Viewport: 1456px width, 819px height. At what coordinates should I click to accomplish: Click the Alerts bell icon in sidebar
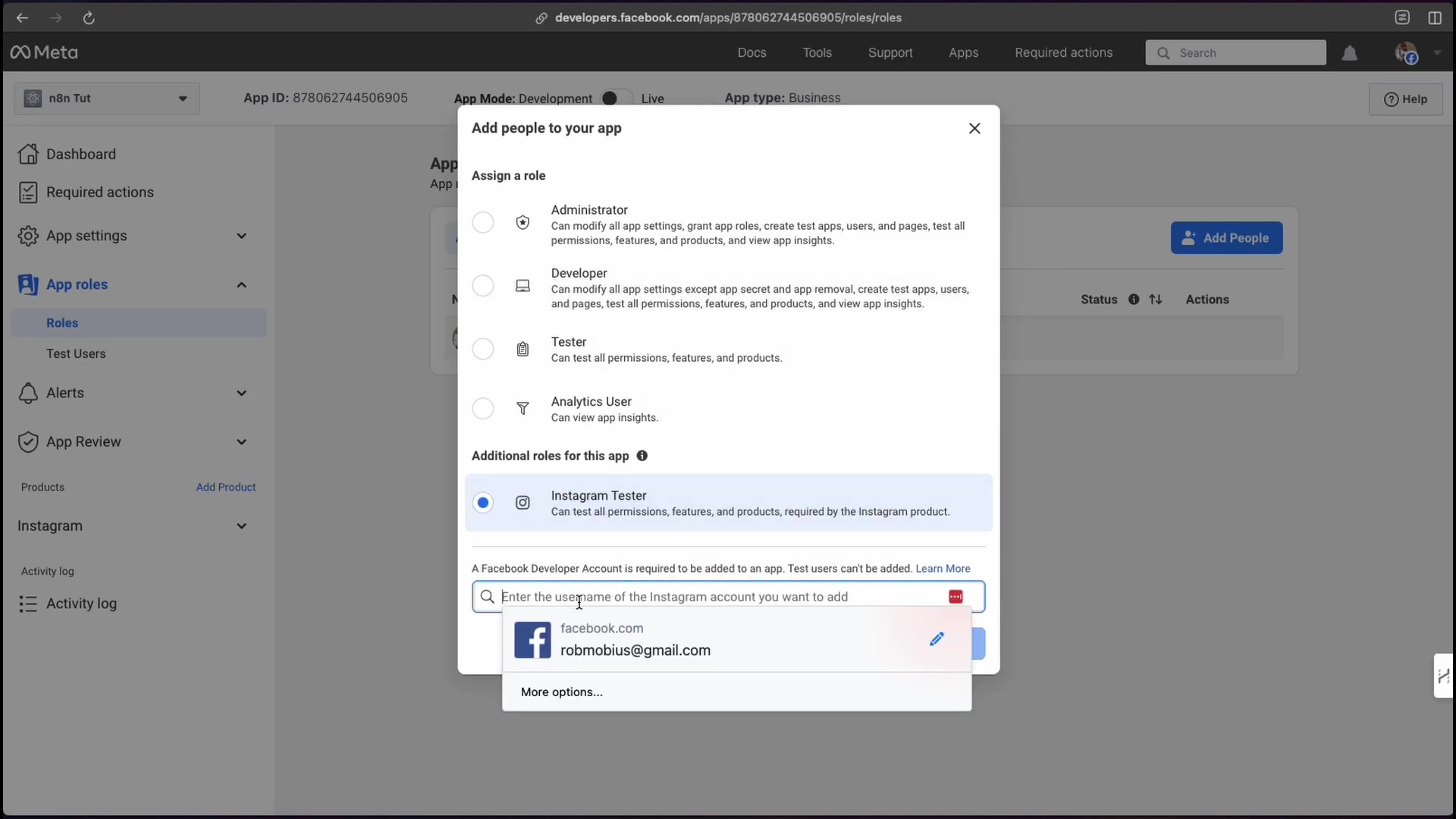[x=28, y=393]
